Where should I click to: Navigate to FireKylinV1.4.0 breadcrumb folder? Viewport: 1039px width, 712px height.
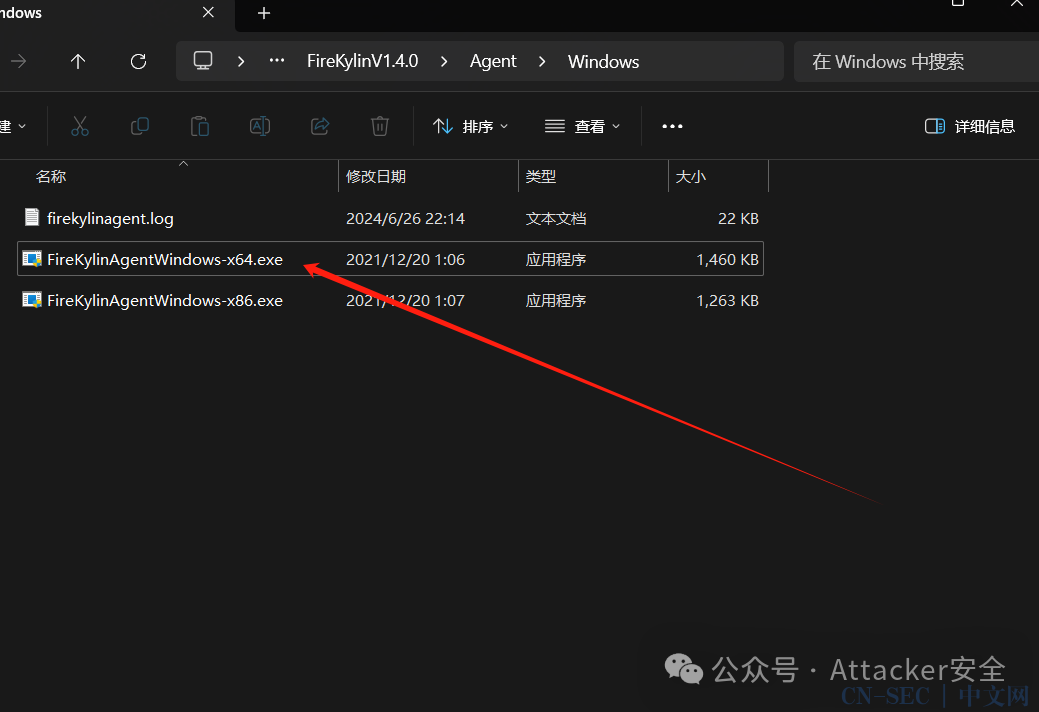[x=362, y=61]
